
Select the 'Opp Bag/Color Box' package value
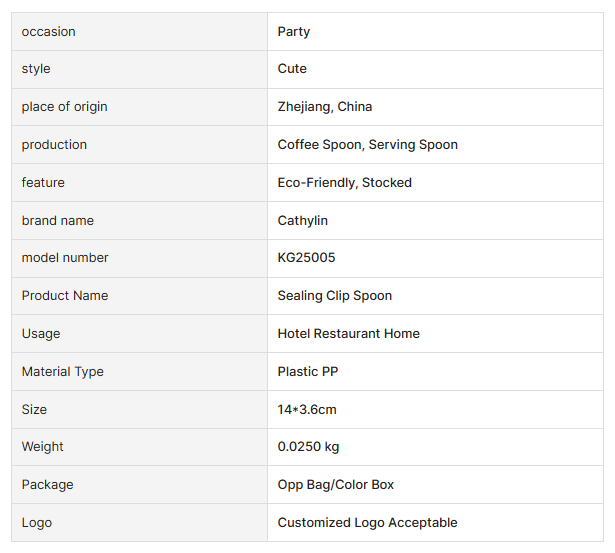[335, 485]
